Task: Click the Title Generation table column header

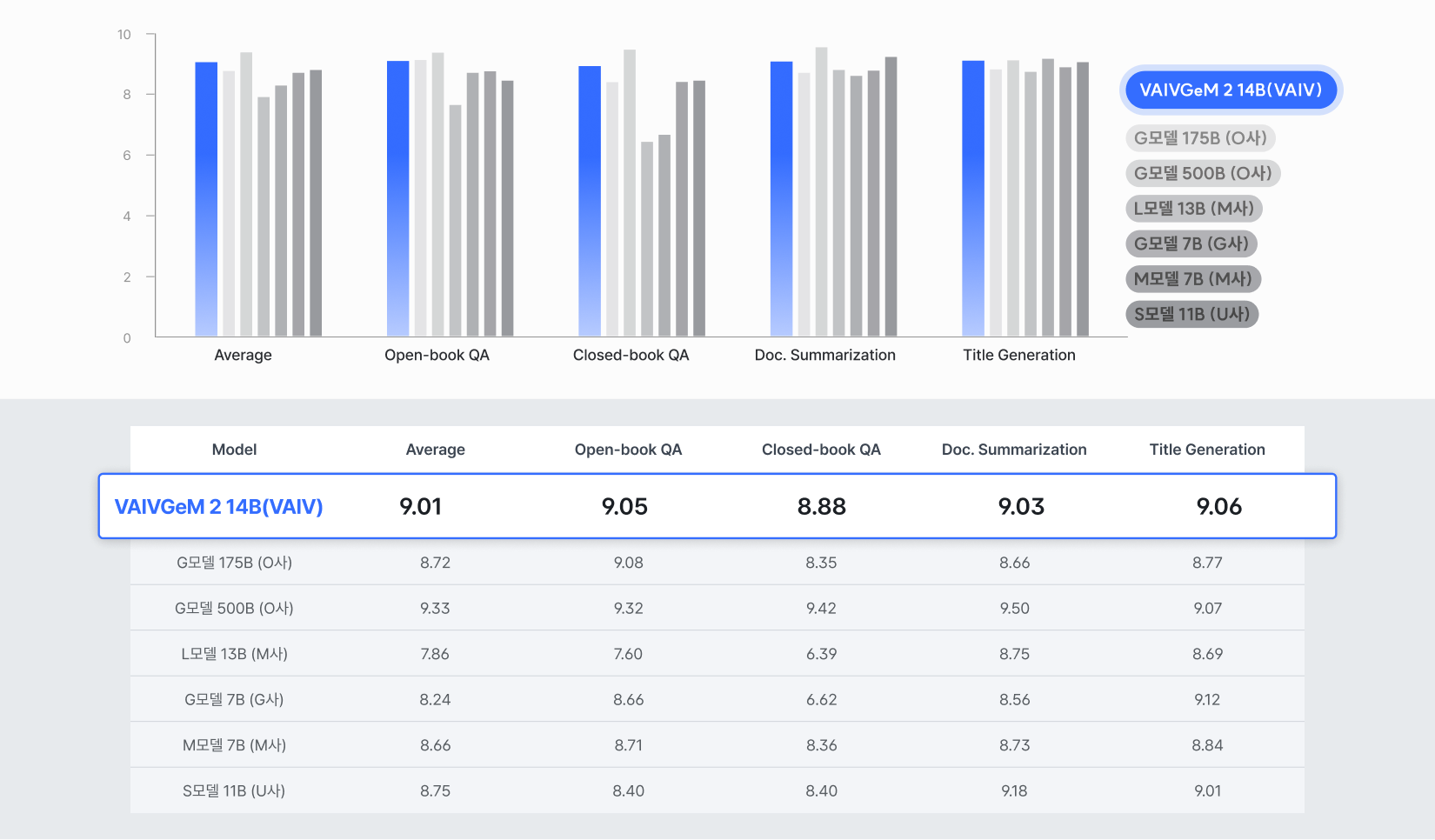Action: (1207, 450)
